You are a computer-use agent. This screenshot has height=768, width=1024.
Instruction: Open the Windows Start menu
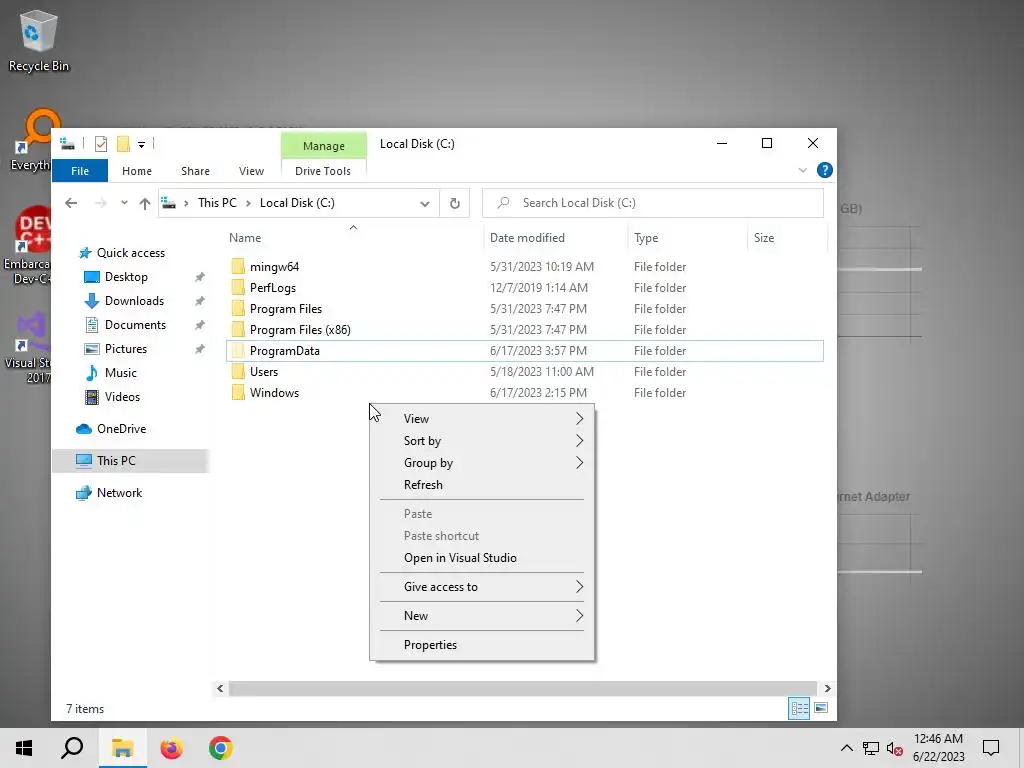24,748
